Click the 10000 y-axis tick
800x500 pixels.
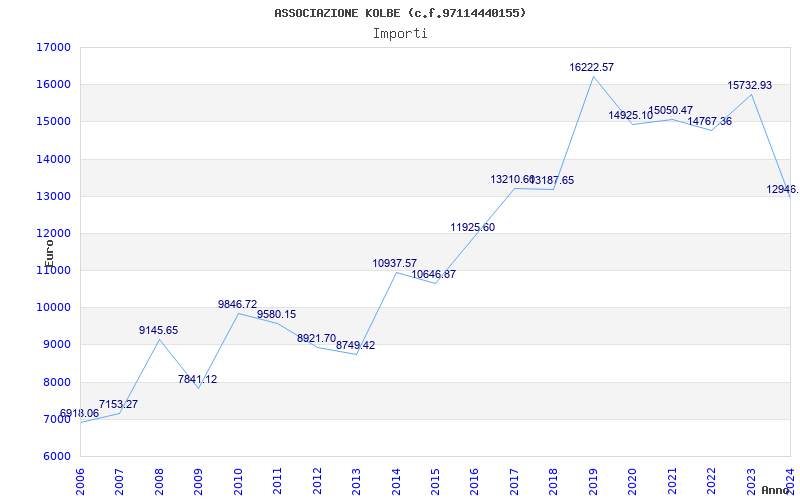coord(53,308)
